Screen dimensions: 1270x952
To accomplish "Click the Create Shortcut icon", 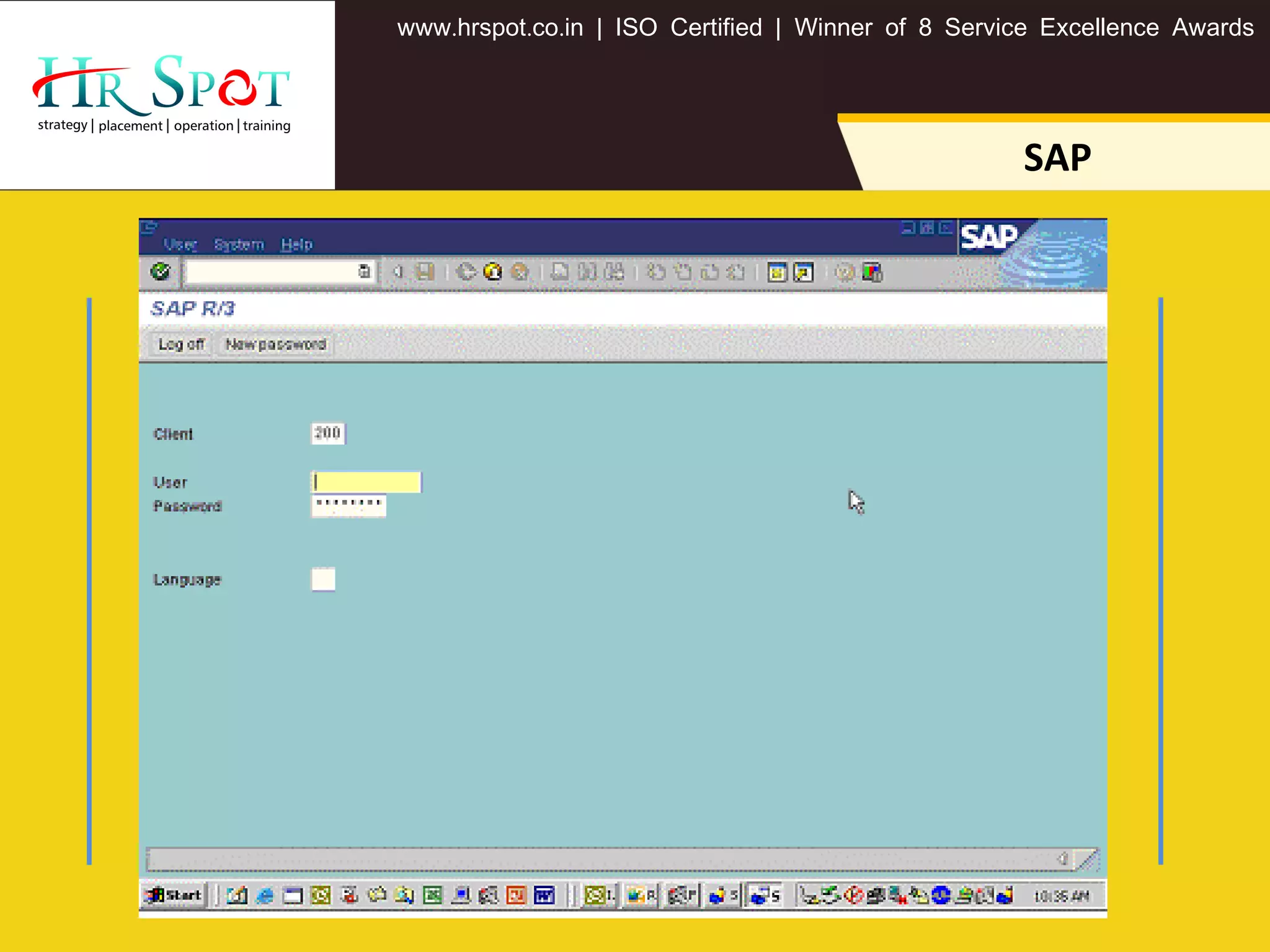I will tap(804, 272).
